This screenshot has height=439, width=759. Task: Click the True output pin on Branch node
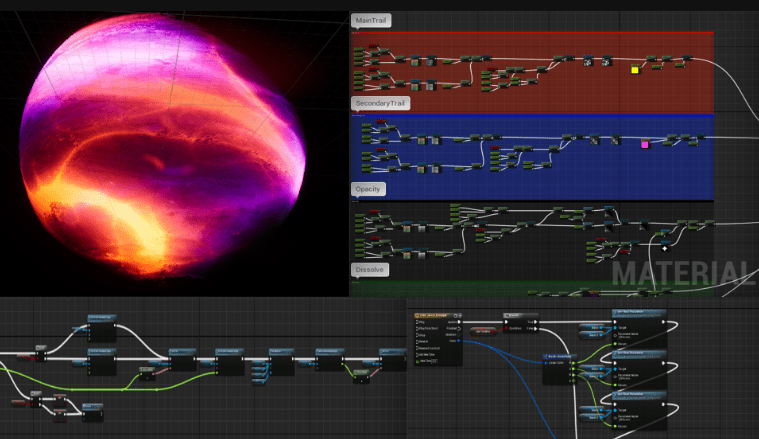pyautogui.click(x=535, y=322)
